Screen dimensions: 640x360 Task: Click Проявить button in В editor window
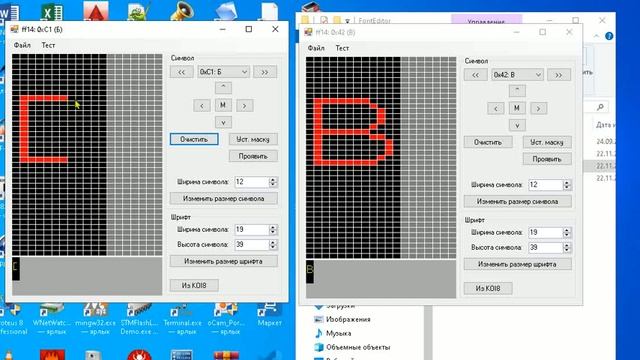(547, 159)
